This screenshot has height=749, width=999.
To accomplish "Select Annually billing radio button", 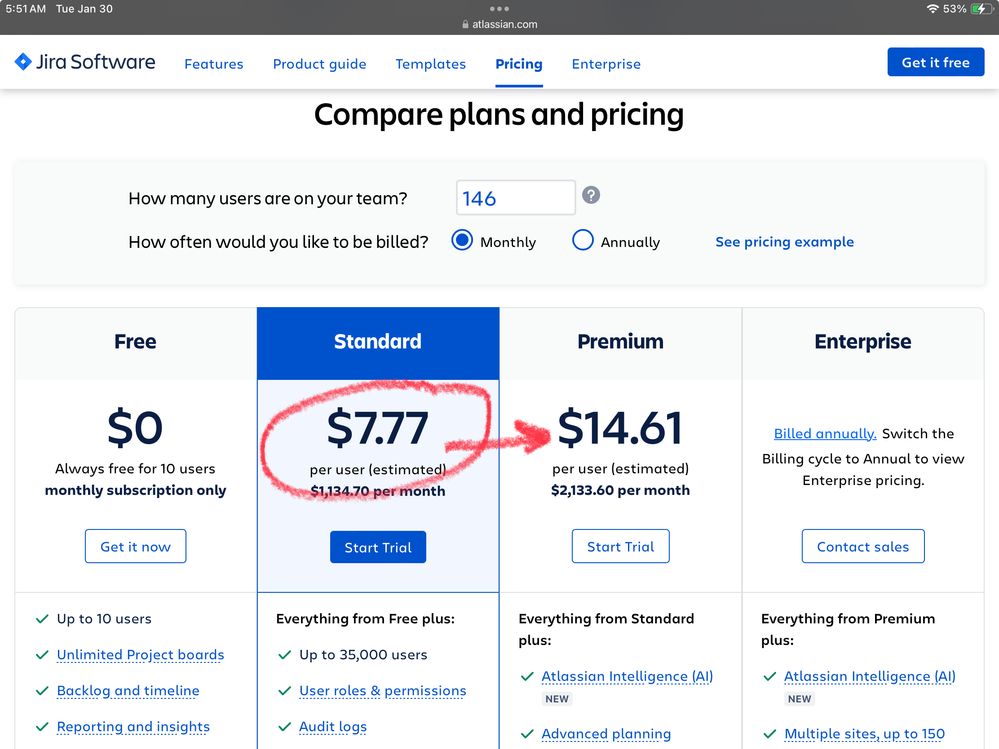I will coord(583,241).
